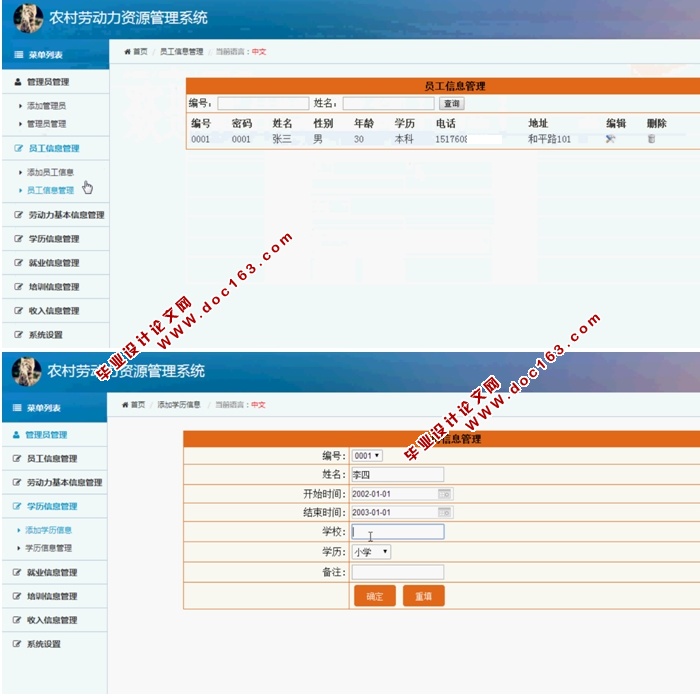Image resolution: width=700 pixels, height=699 pixels.
Task: Open calendar picker icon for 开始时间
Action: coord(445,494)
